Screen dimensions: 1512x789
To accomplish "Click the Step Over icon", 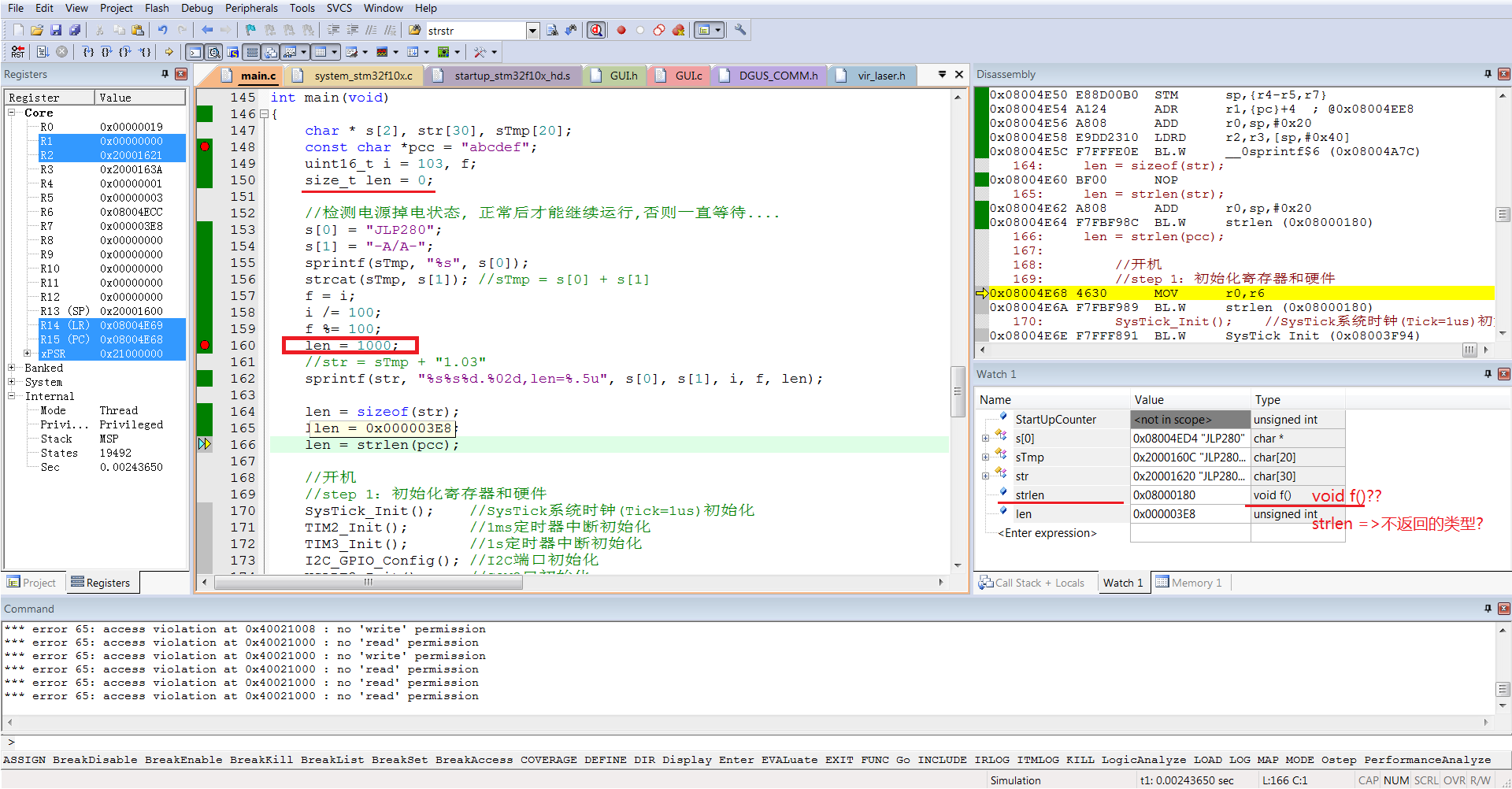I will 106,52.
